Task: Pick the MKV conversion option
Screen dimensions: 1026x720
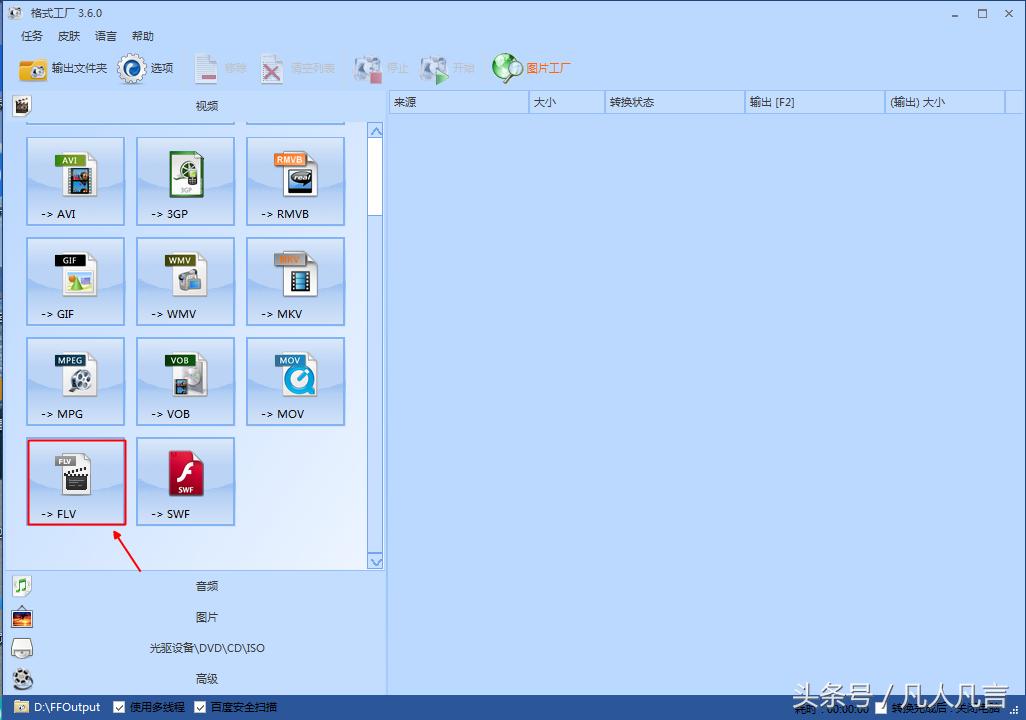Action: (295, 281)
